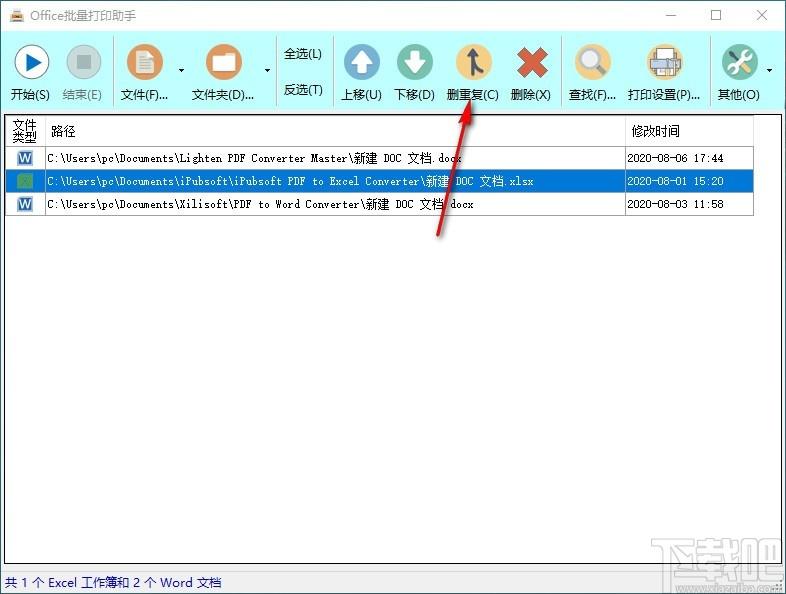The width and height of the screenshot is (786, 594).
Task: Click the 开始(S) start play icon
Action: pos(32,62)
